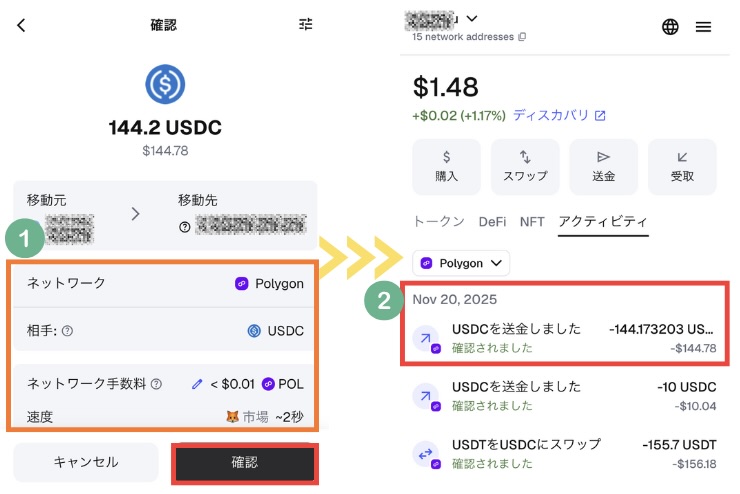The width and height of the screenshot is (740, 494).
Task: Click the help icon beside 相手
Action: pos(67,331)
